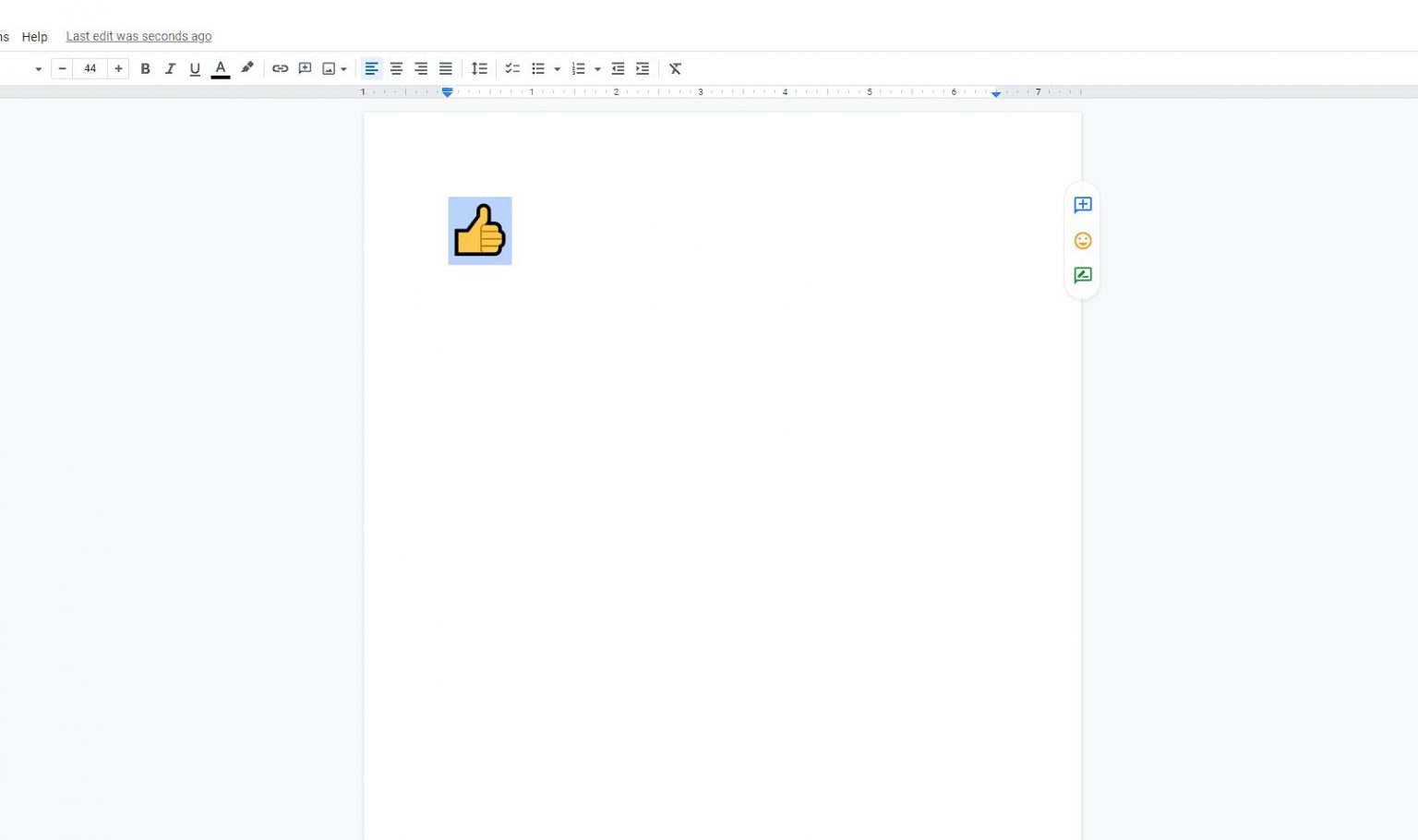Open the Help menu

[x=34, y=37]
